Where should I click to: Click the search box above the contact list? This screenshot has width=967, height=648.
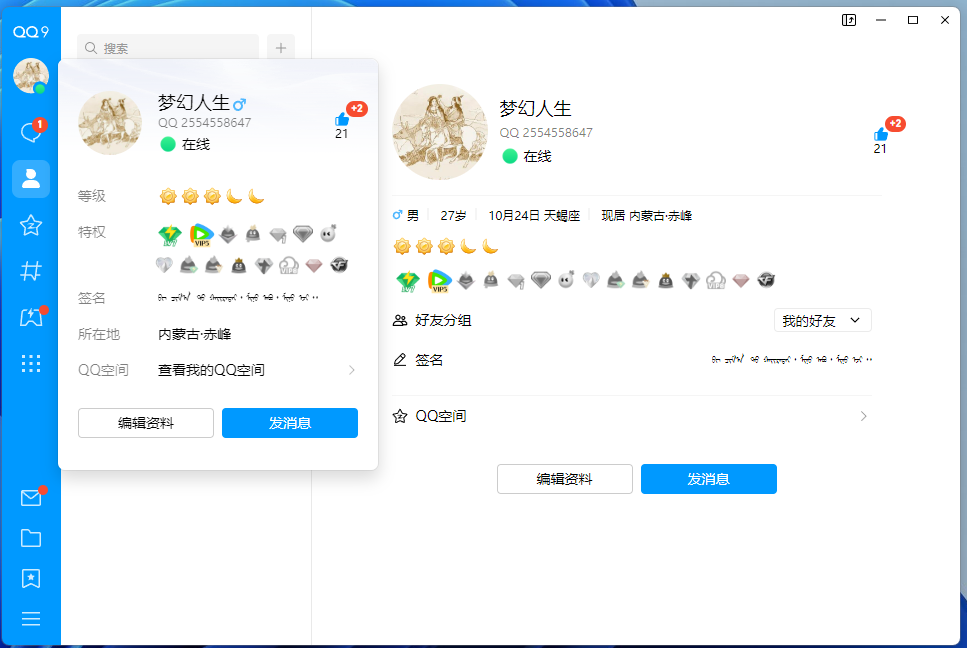point(168,48)
